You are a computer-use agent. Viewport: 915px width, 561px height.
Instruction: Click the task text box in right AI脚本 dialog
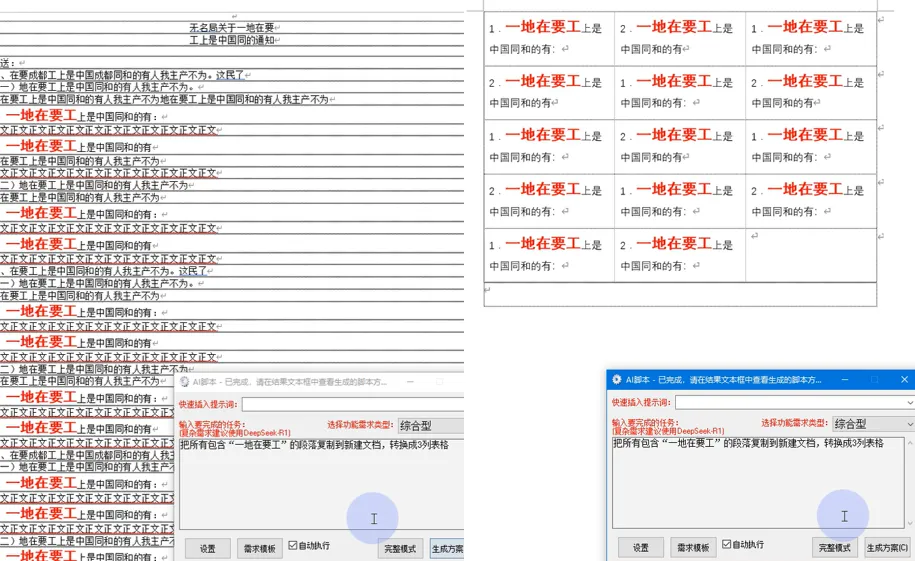(x=758, y=482)
